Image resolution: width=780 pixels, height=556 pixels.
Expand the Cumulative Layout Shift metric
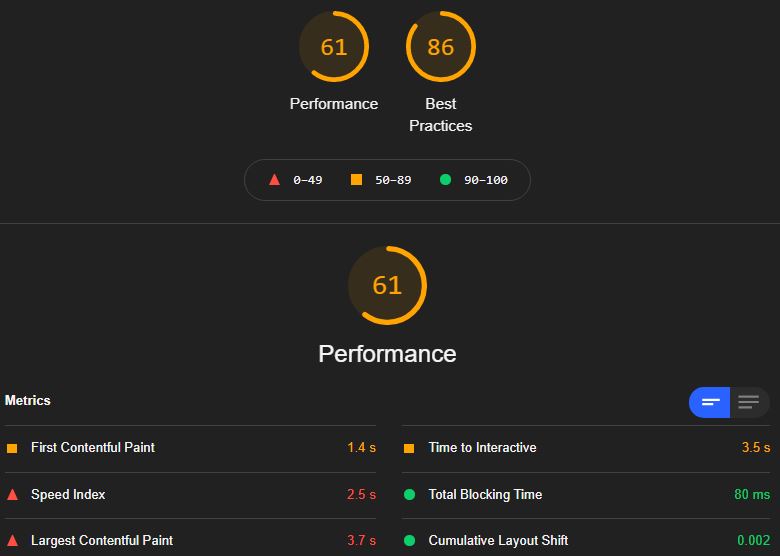[586, 540]
